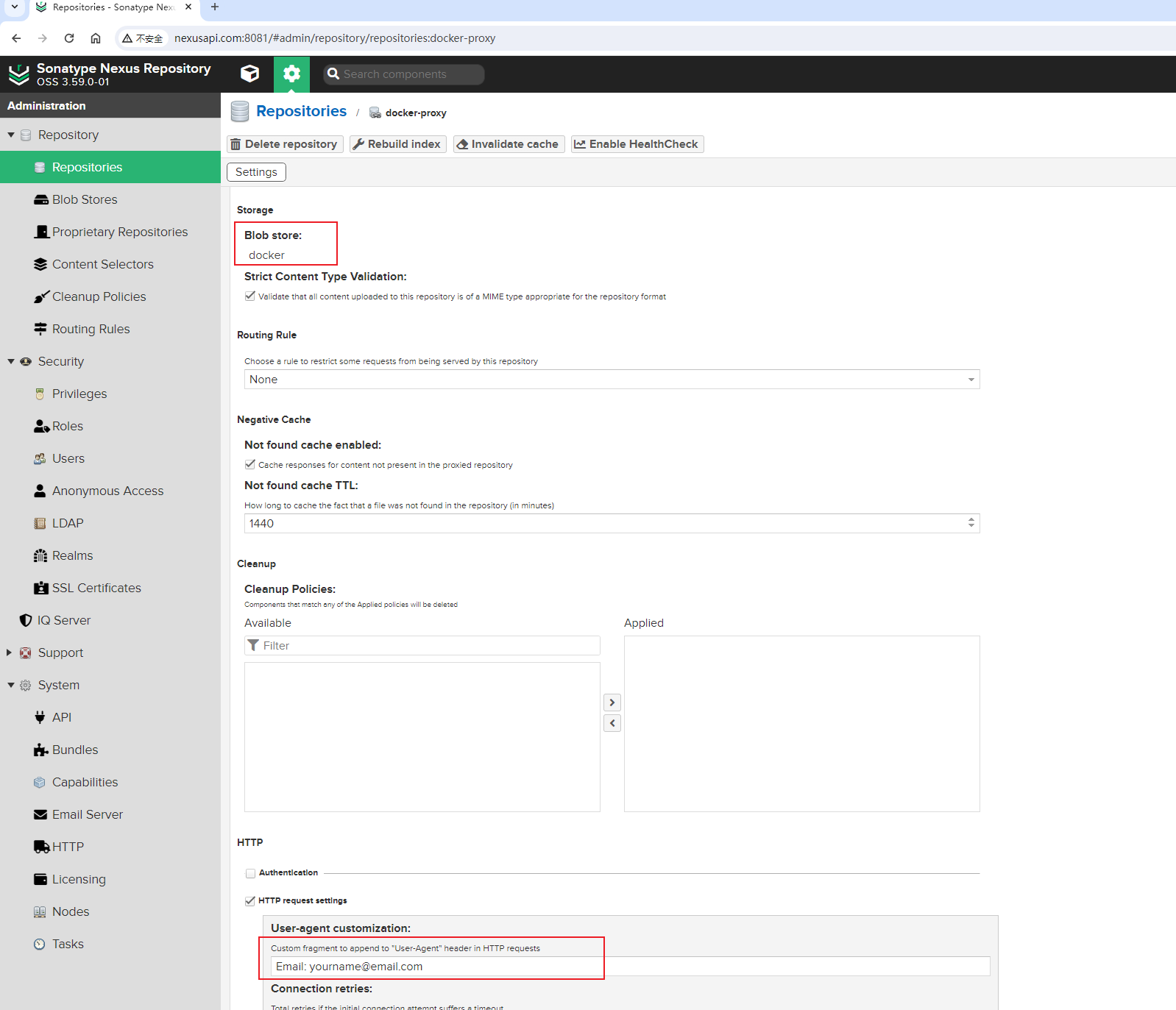1176x1010 pixels.
Task: Click the API plug icon
Action: (40, 717)
